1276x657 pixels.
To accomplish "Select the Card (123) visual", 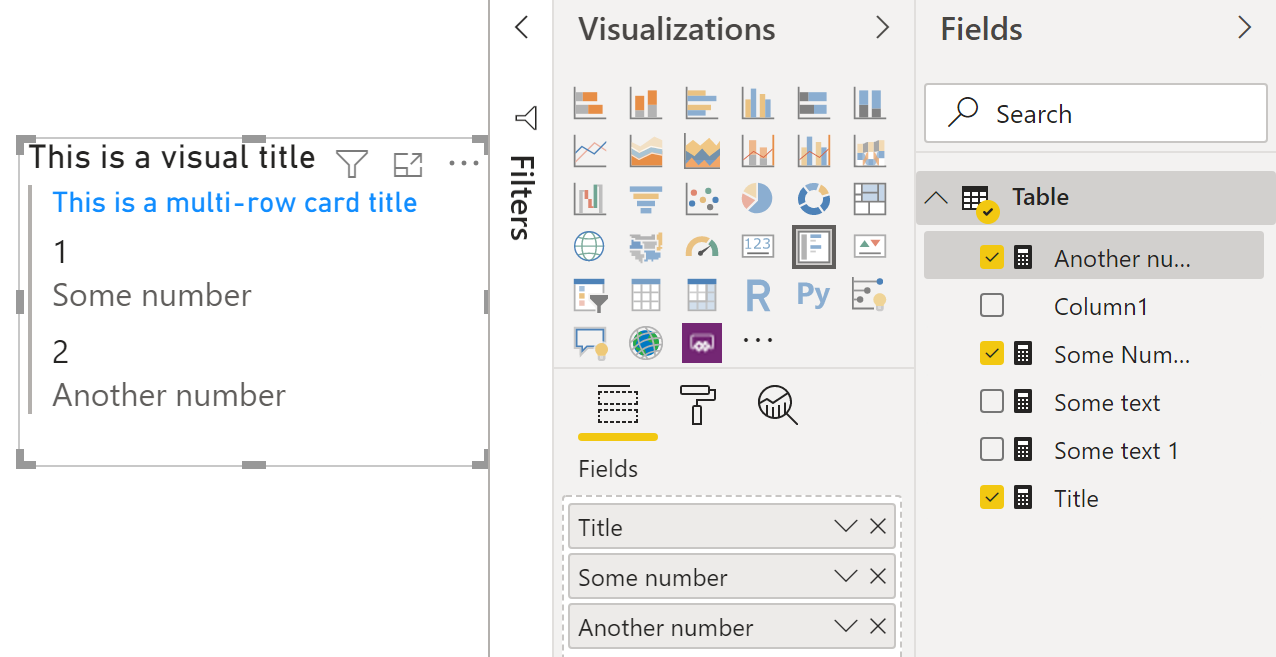I will coord(757,246).
